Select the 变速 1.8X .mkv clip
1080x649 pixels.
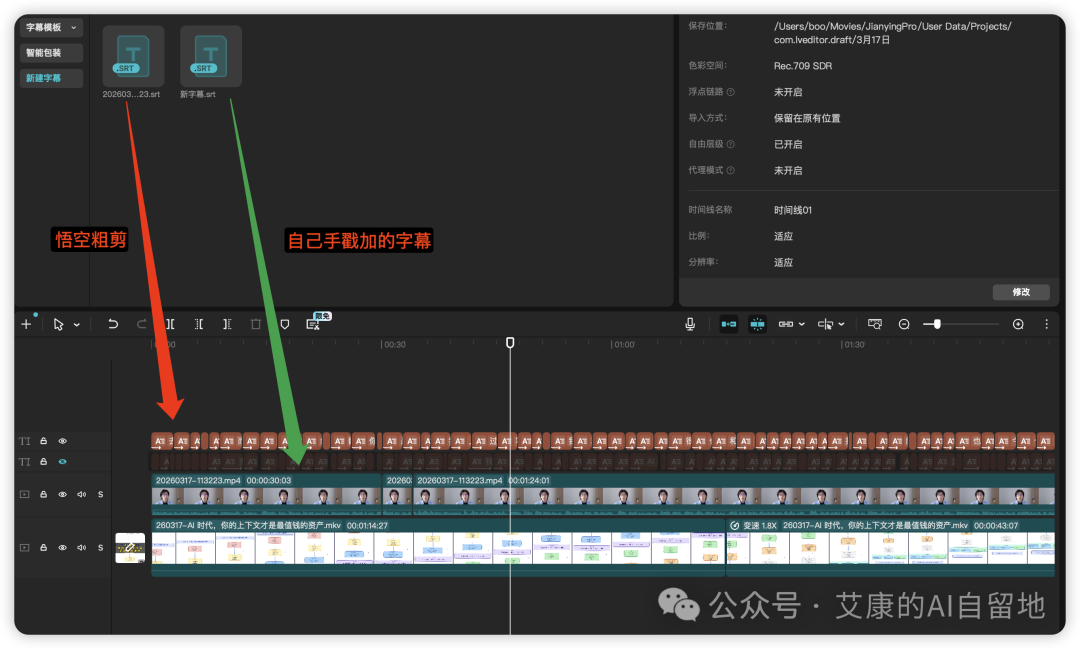pos(891,548)
